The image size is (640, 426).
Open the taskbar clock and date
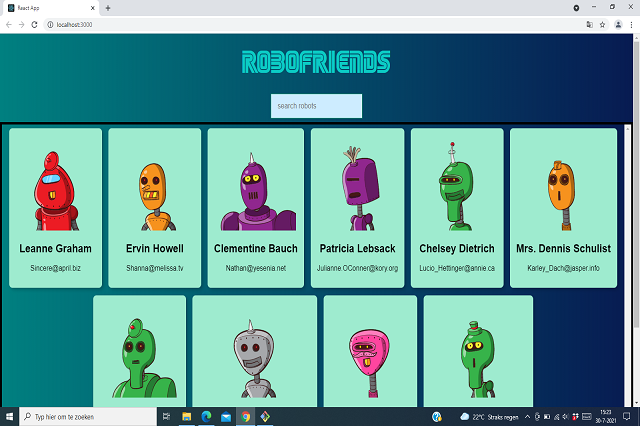coord(606,417)
